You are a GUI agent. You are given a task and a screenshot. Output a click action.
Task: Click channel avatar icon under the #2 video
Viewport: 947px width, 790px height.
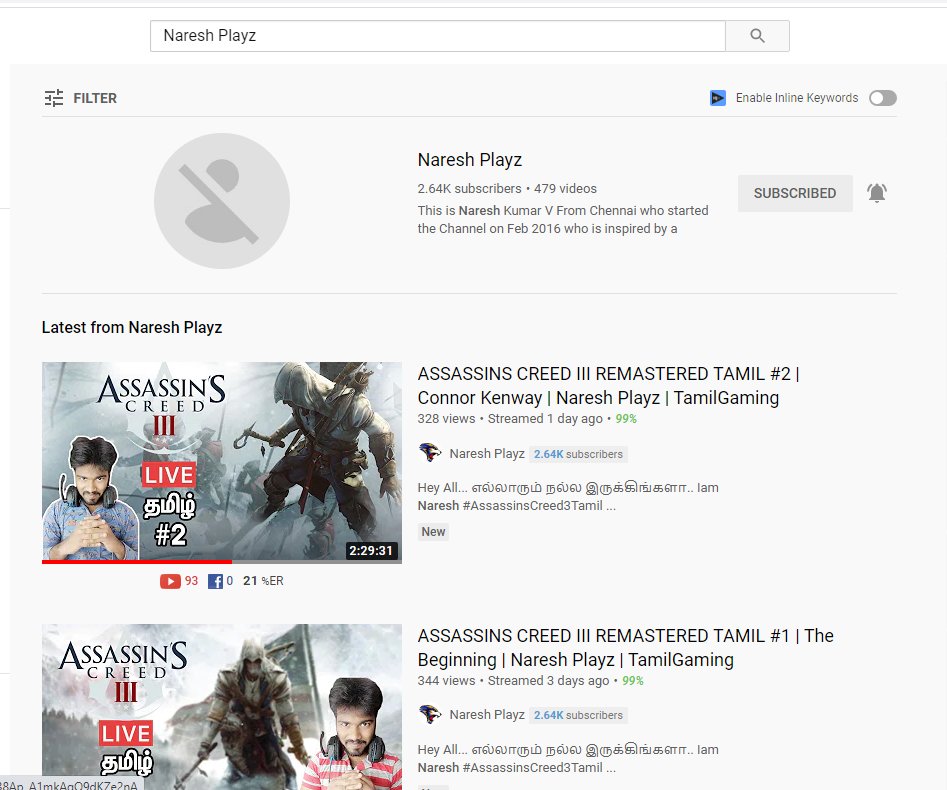point(429,452)
